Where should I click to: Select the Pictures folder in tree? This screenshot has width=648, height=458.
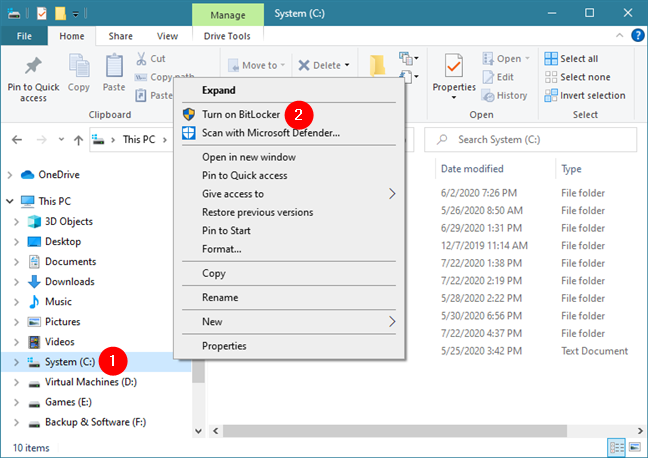[x=62, y=322]
